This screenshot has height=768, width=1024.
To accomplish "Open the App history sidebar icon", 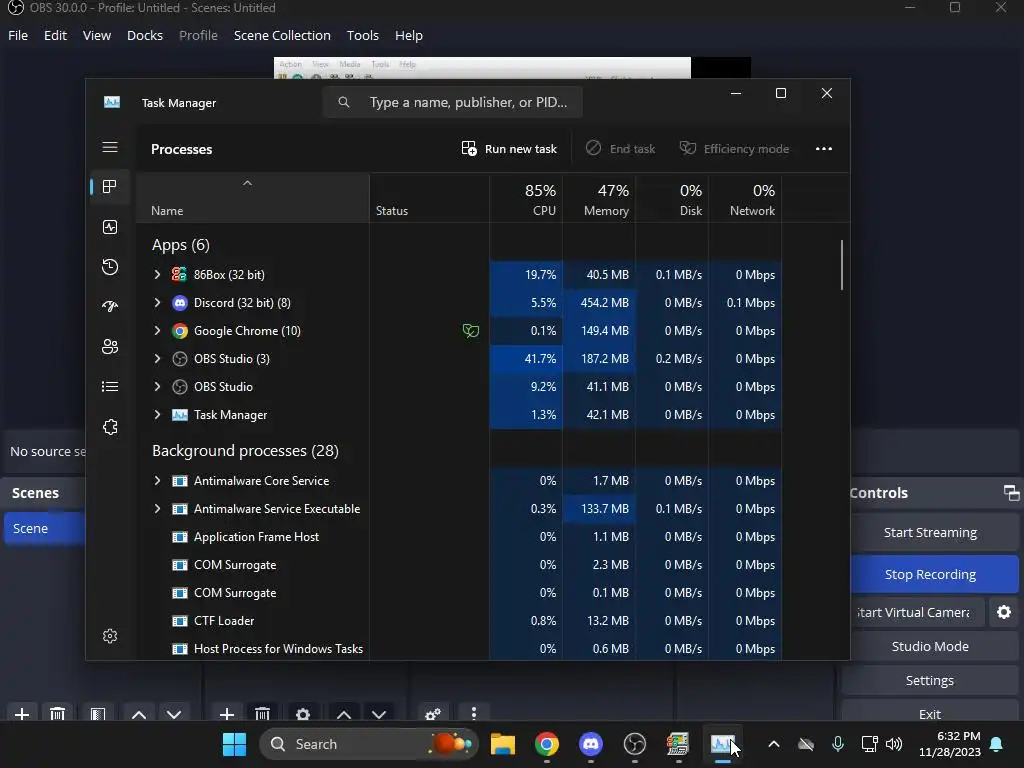I will (110, 266).
